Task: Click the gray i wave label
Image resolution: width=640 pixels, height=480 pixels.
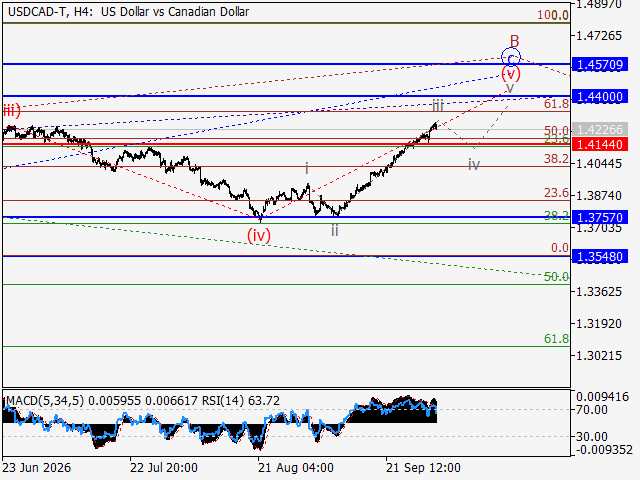Action: (x=307, y=168)
